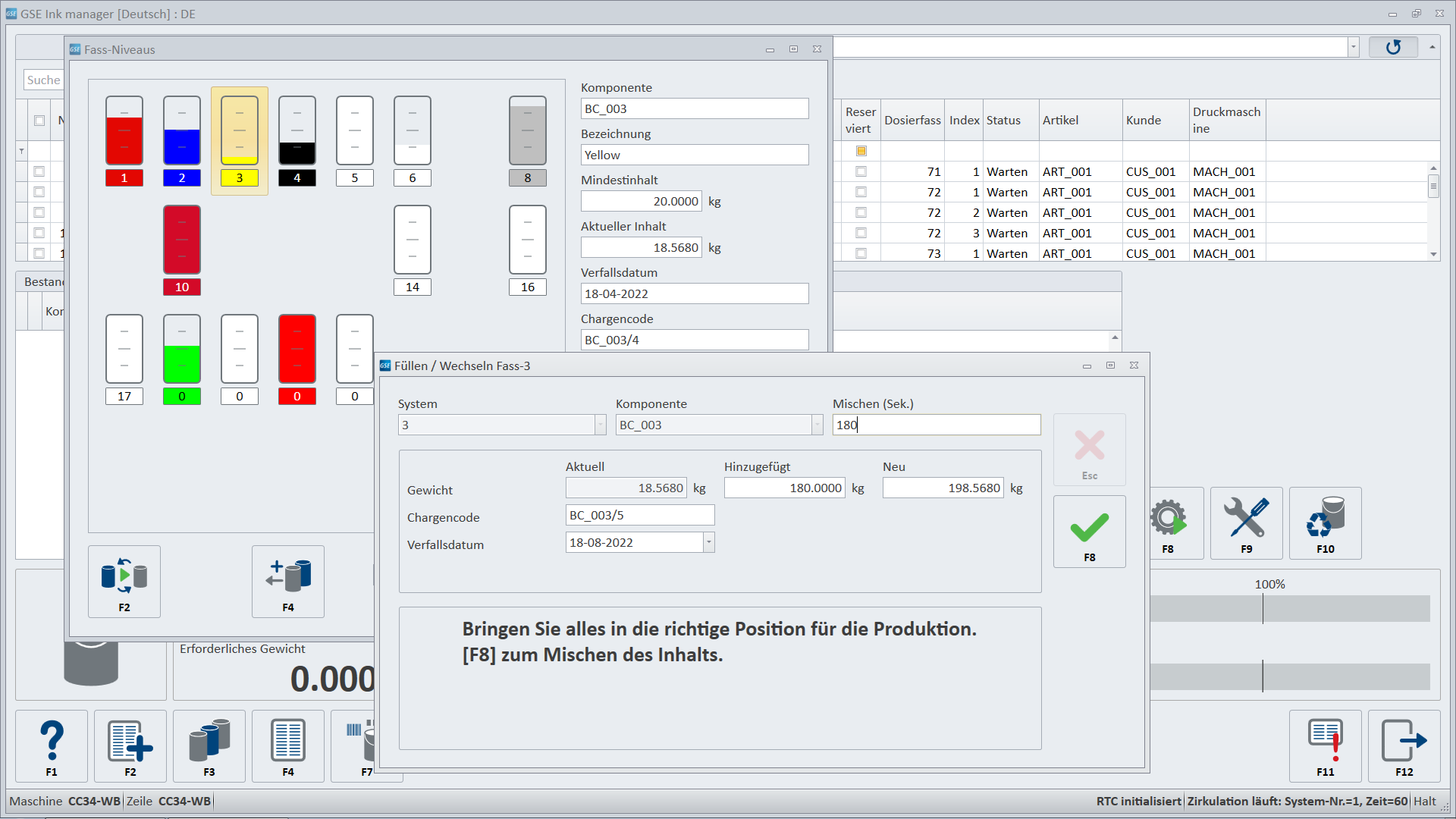Click the document alert F11 icon
This screenshot has height=819, width=1456.
point(1325,745)
